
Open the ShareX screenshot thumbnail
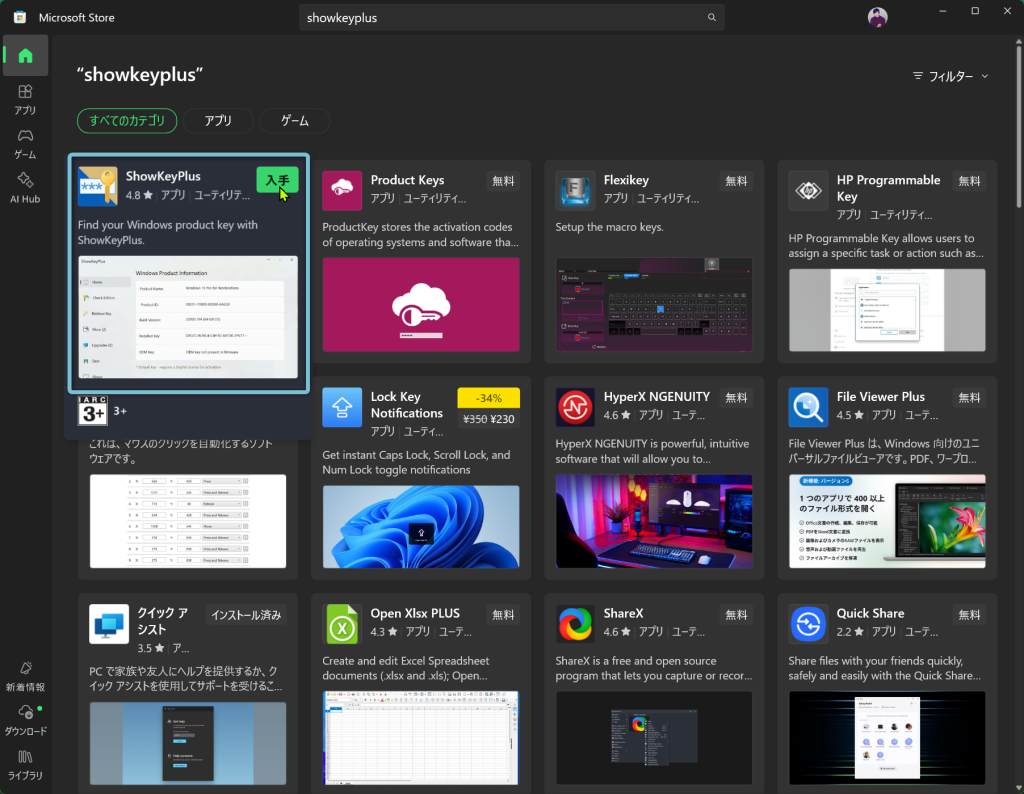click(654, 738)
